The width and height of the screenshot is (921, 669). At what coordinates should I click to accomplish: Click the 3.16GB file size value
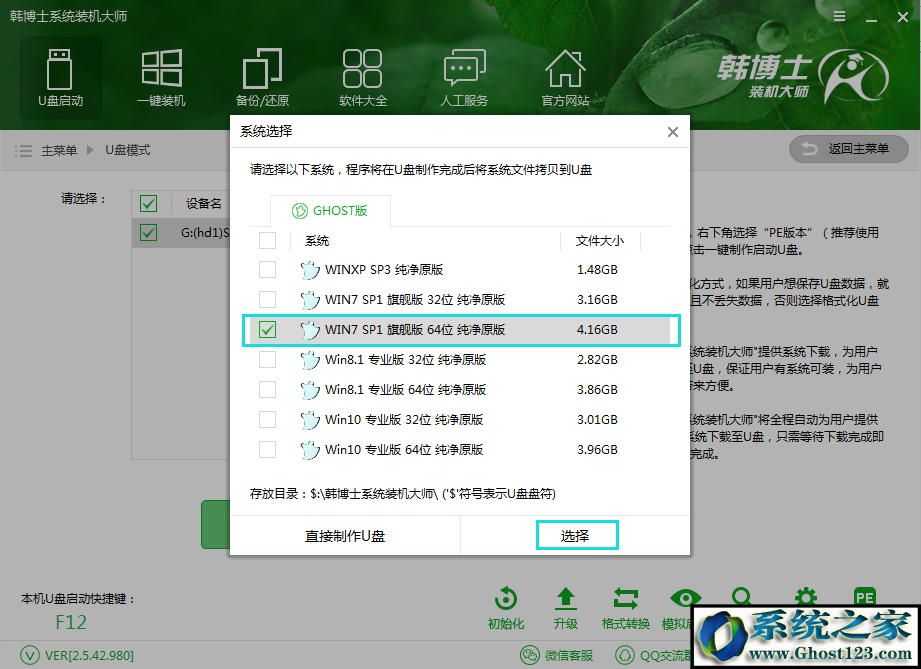pyautogui.click(x=597, y=300)
